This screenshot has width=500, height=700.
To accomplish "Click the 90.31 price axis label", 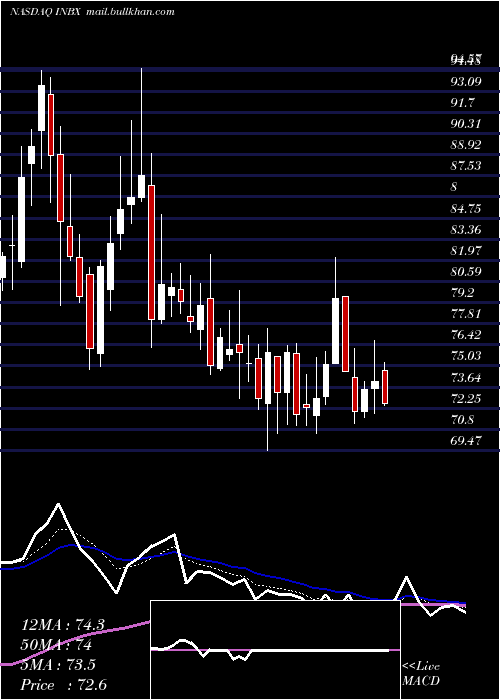I will (x=466, y=124).
